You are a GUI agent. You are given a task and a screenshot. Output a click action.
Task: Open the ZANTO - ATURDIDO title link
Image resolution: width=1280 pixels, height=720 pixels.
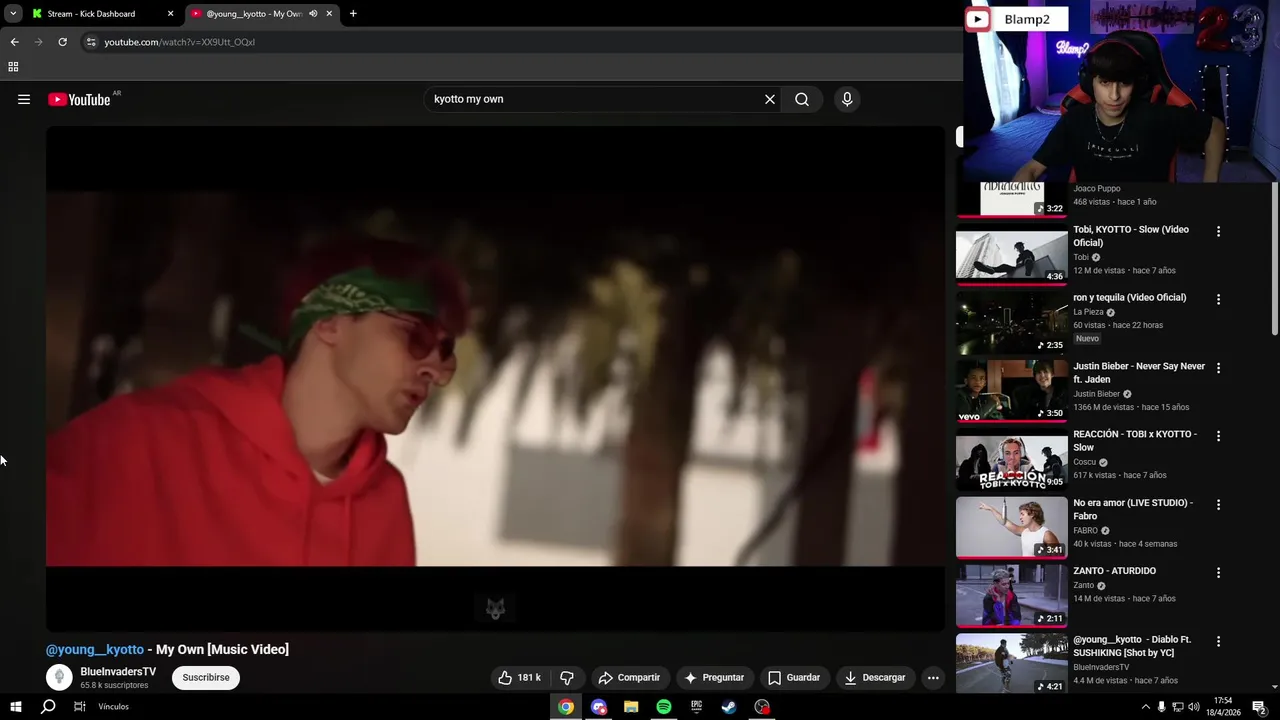point(1114,571)
